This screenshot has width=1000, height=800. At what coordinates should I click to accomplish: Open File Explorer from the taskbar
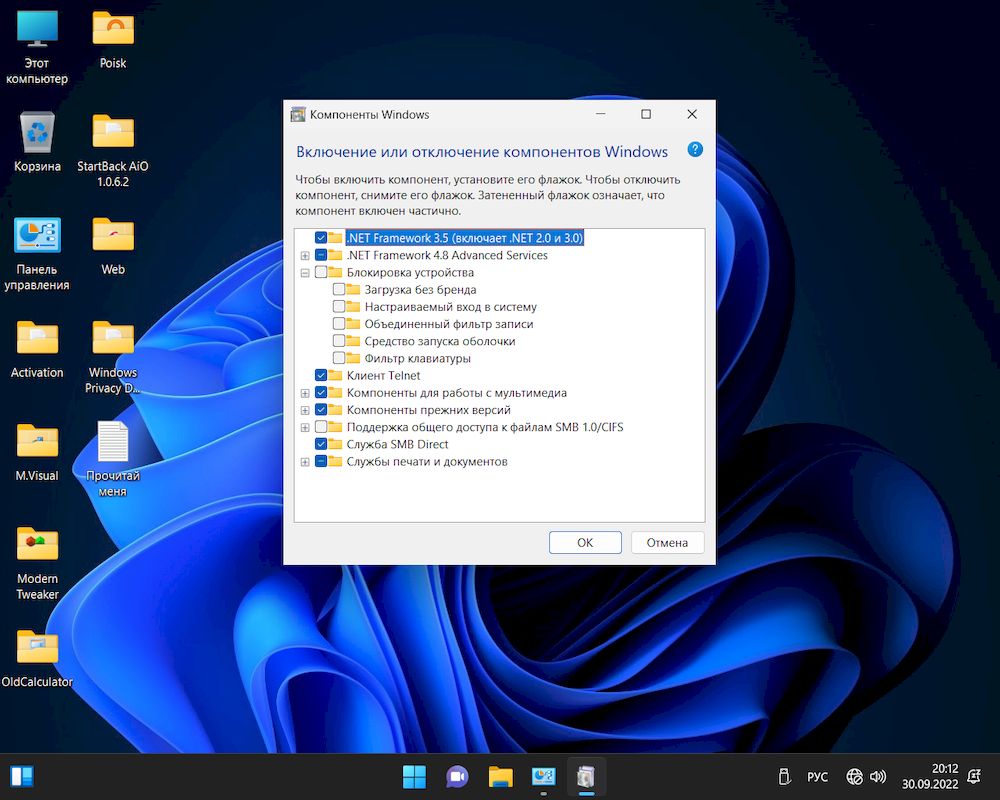click(500, 776)
